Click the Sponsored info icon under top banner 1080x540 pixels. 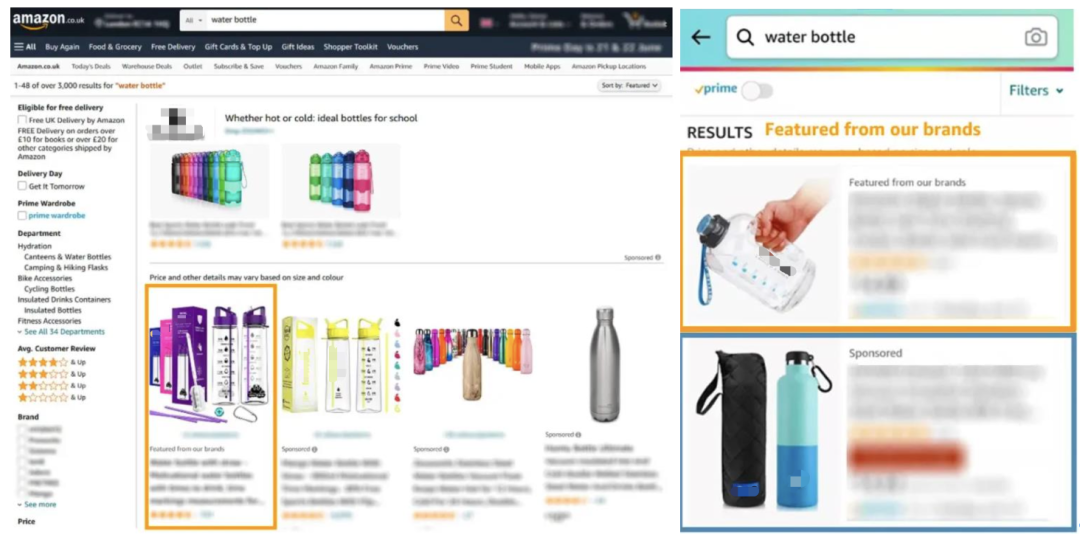pos(658,258)
